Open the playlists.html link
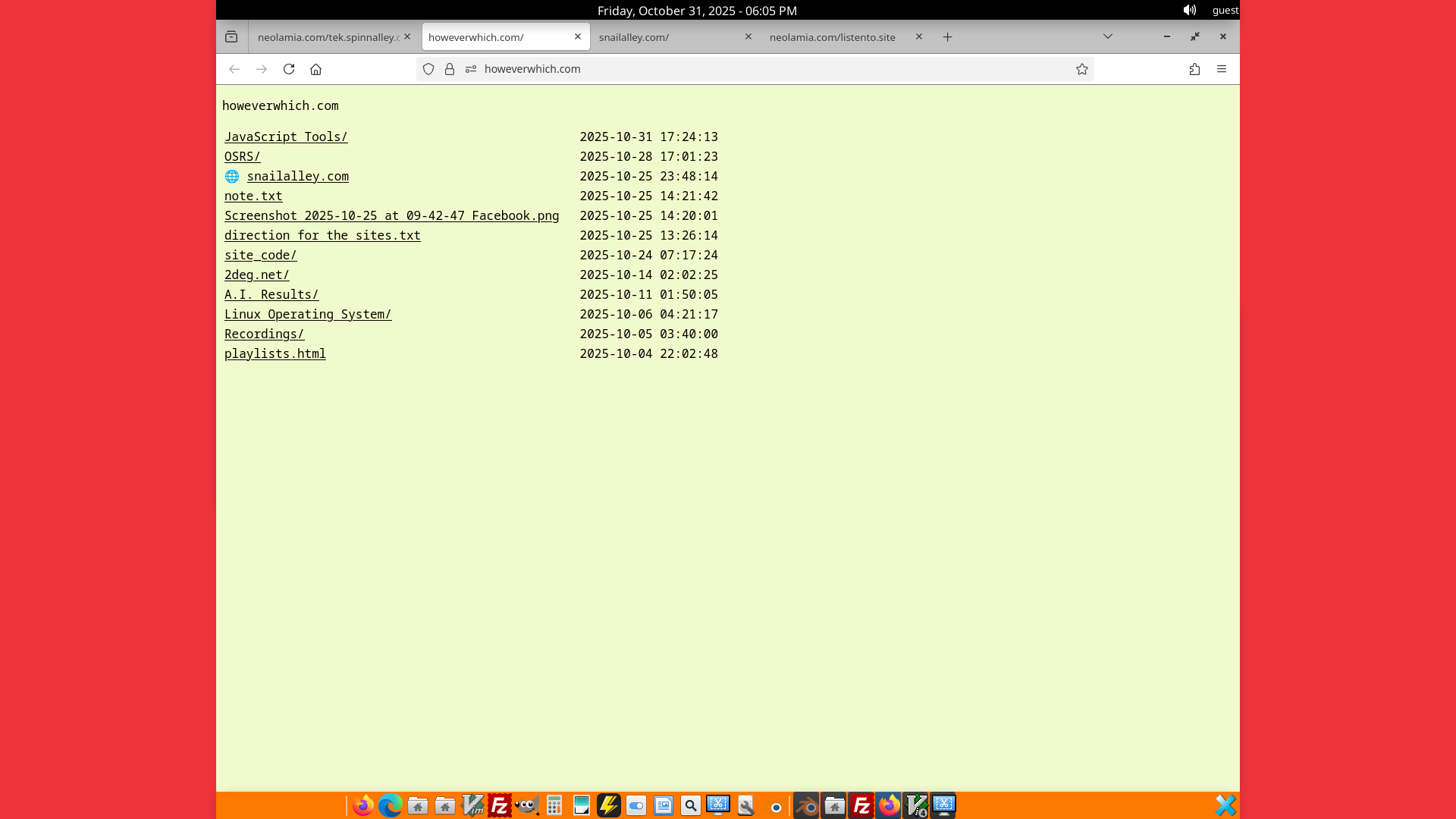1456x819 pixels. pyautogui.click(x=275, y=353)
